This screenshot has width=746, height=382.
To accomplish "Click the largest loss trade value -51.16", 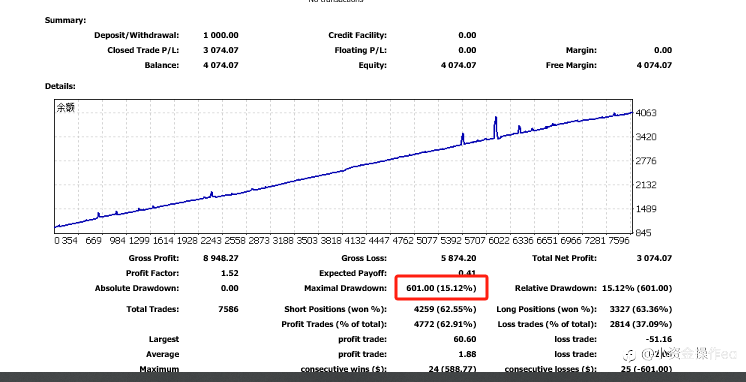I will coord(660,339).
